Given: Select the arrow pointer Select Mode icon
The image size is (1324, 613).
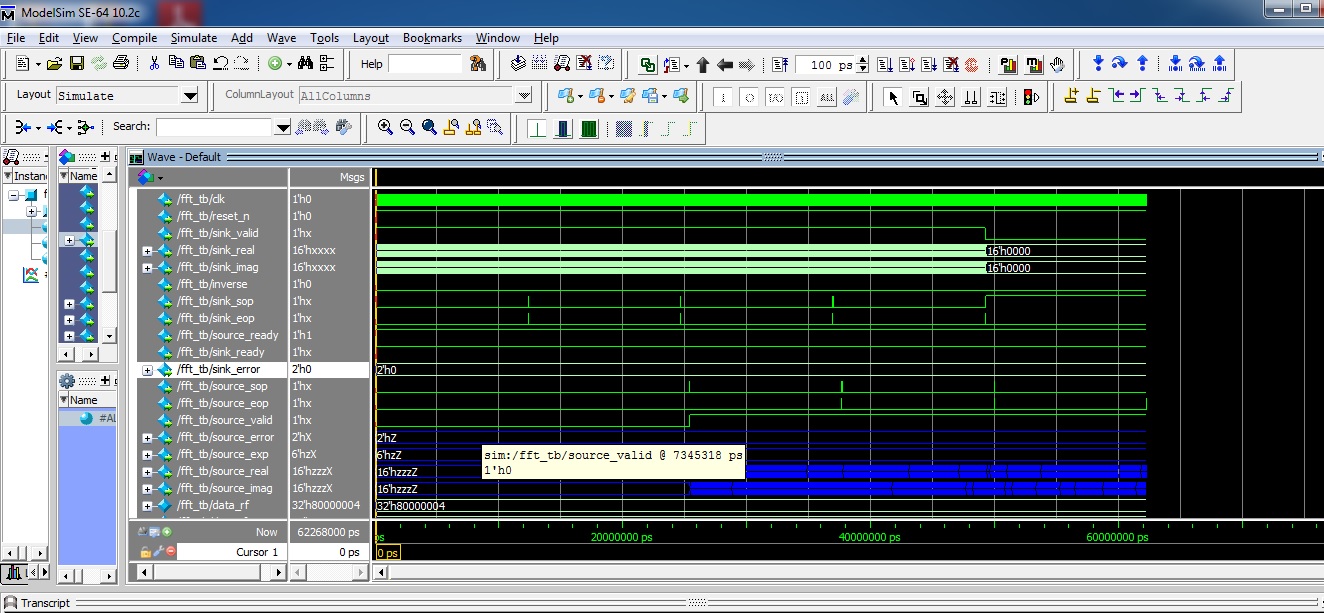Looking at the screenshot, I should [x=894, y=97].
